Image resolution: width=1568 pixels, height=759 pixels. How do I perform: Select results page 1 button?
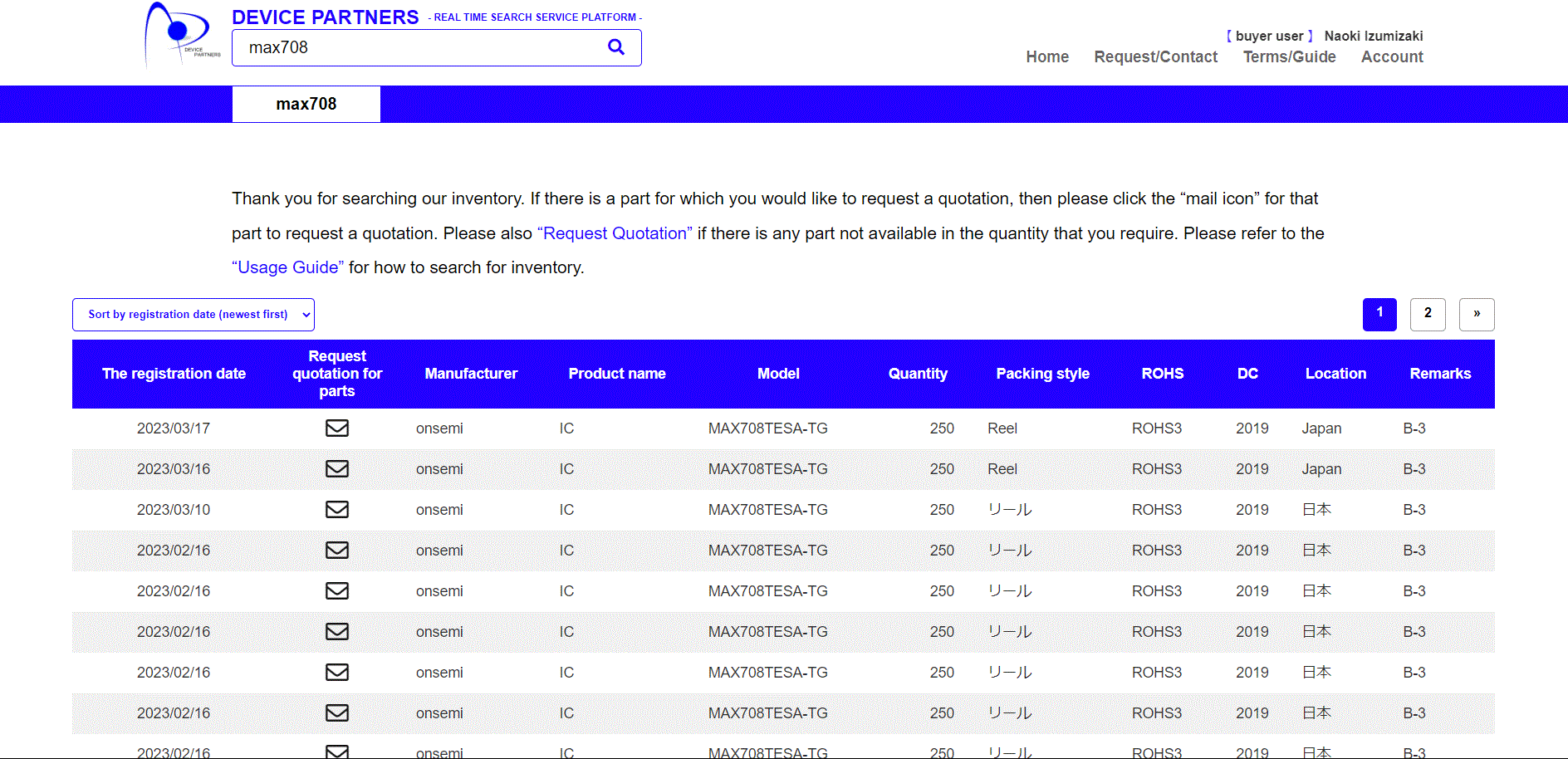pos(1379,314)
